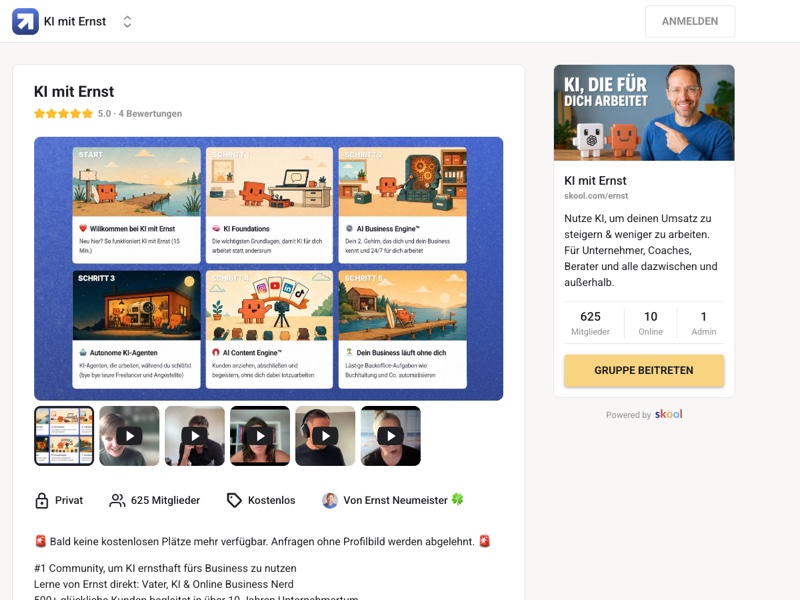
Task: Play the first video testimonial thumbnail
Action: click(129, 436)
